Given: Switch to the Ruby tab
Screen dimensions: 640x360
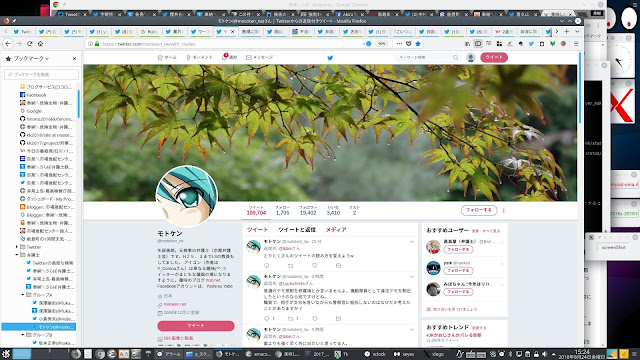Looking at the screenshot, I should (x=150, y=31).
